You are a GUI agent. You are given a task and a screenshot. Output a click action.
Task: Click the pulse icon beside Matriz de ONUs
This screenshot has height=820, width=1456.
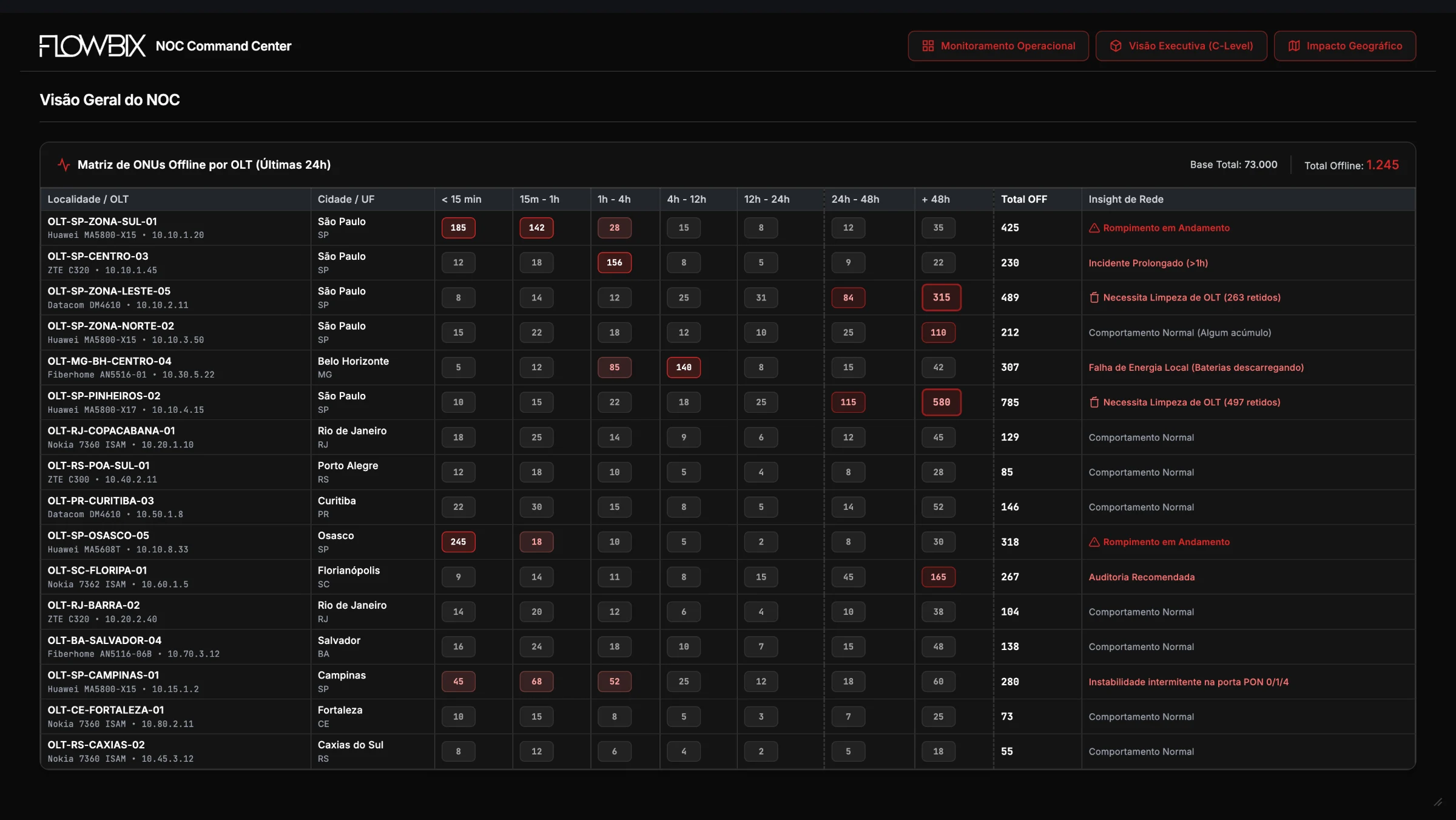tap(64, 164)
